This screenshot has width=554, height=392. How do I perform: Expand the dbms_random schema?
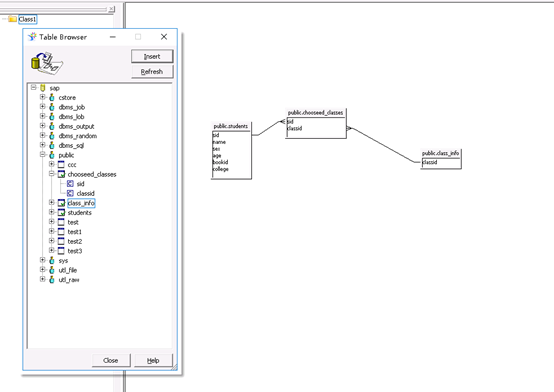click(42, 135)
